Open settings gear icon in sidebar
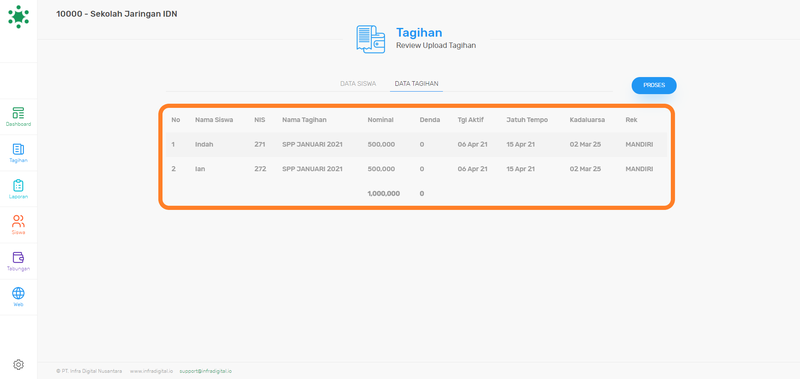Viewport: 800px width, 379px height. [x=18, y=365]
